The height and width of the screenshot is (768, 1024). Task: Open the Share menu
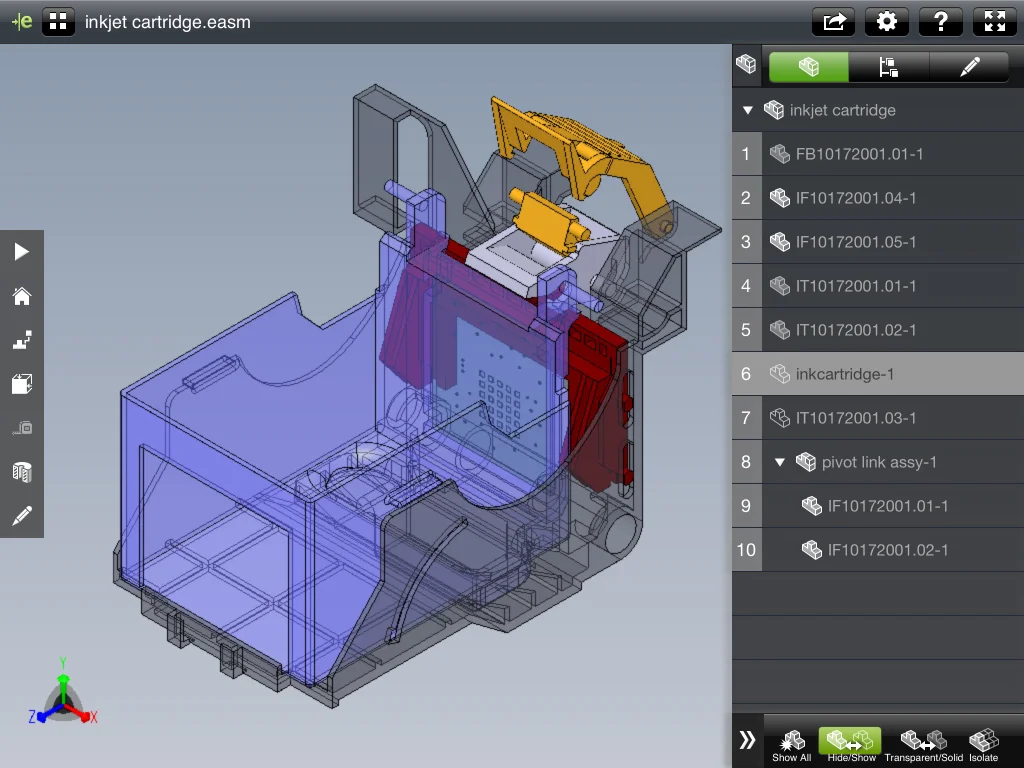coord(833,21)
